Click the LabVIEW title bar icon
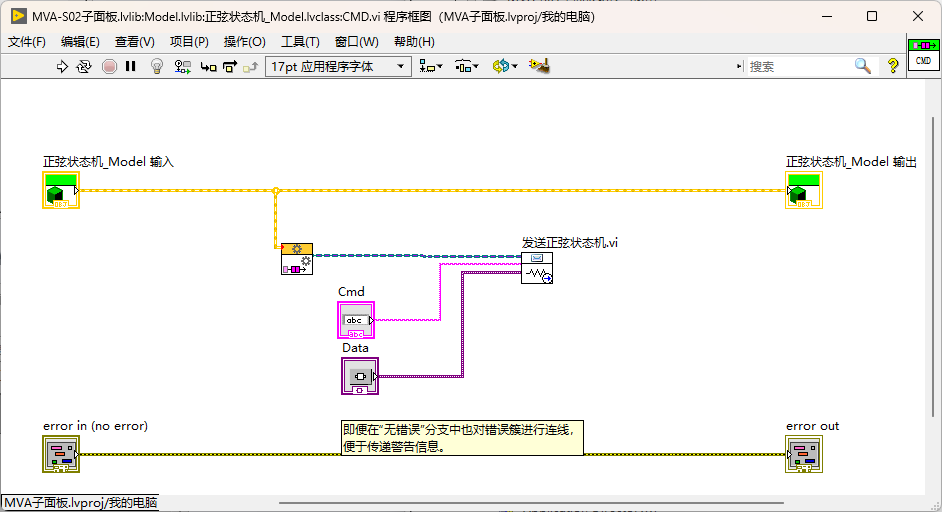The height and width of the screenshot is (512, 942). point(19,16)
